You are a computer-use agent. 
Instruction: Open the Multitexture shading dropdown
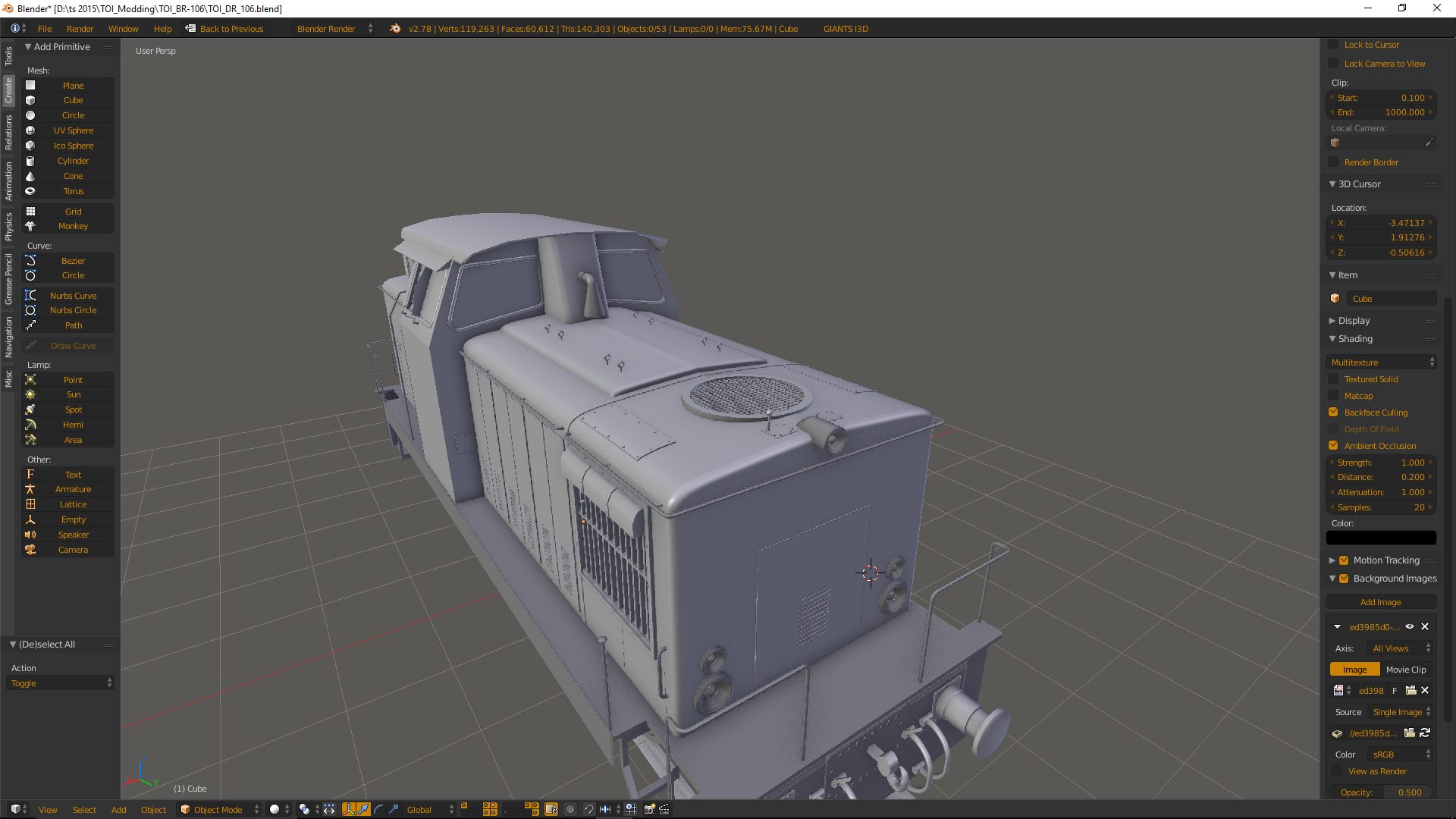tap(1382, 362)
